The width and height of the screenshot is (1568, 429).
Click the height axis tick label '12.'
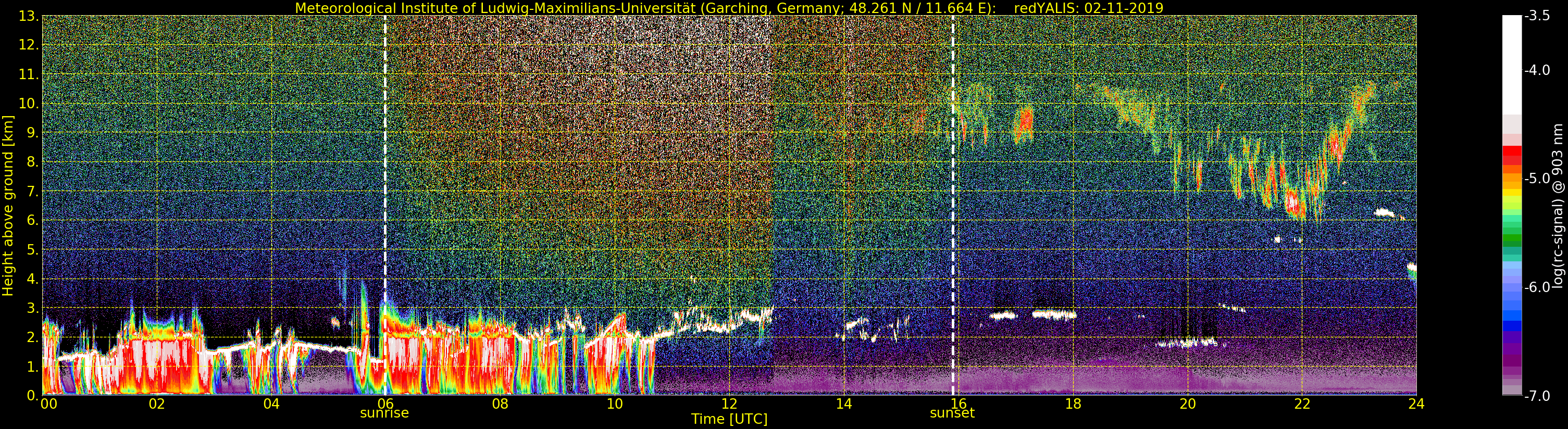(x=29, y=46)
